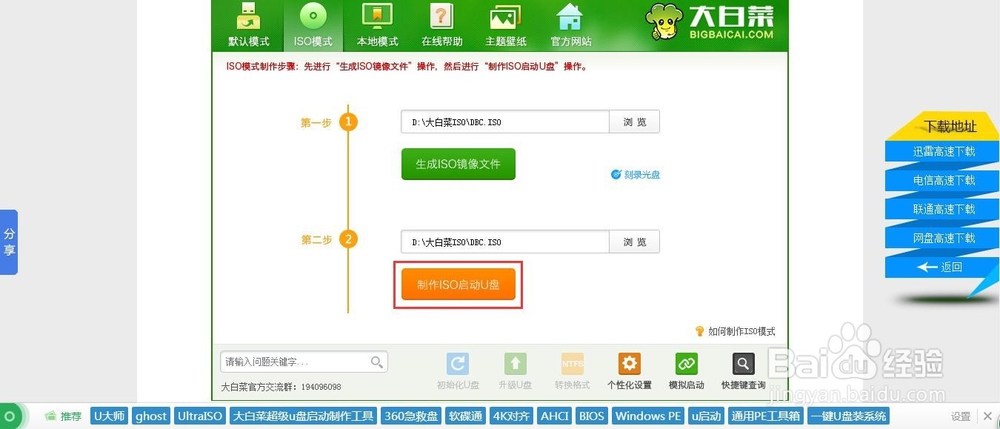The height and width of the screenshot is (429, 1000).
Task: Click the ghost tag
Action: click(151, 416)
